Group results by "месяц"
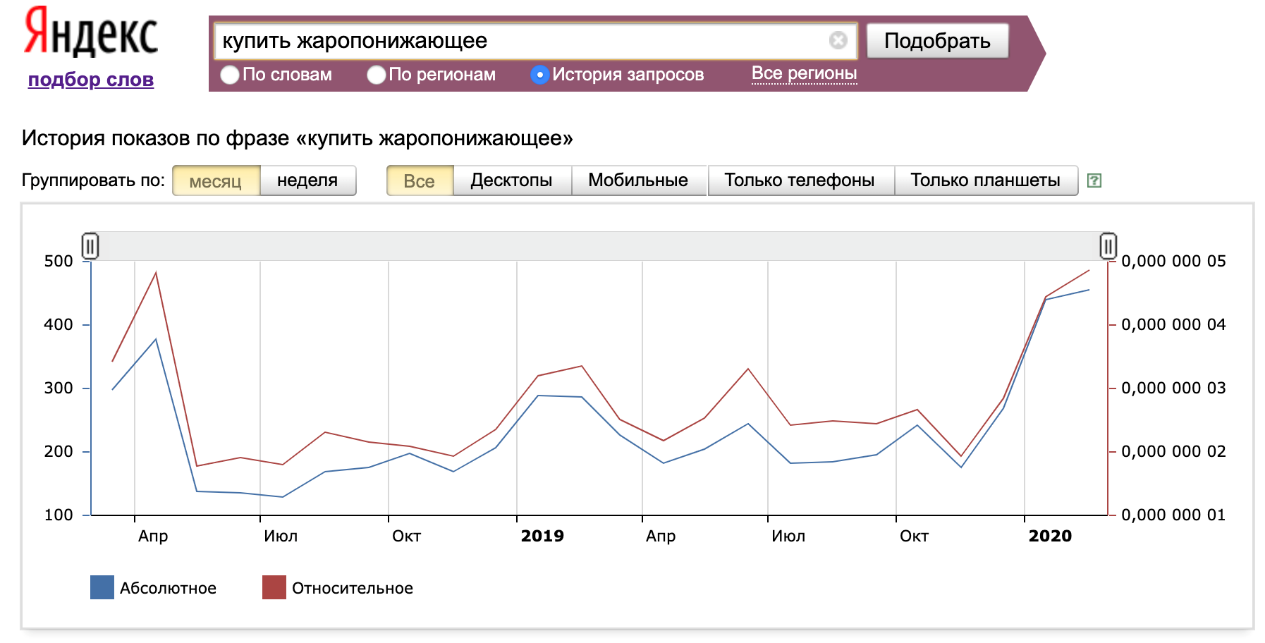Viewport: 1265px width, 643px height. tap(216, 181)
